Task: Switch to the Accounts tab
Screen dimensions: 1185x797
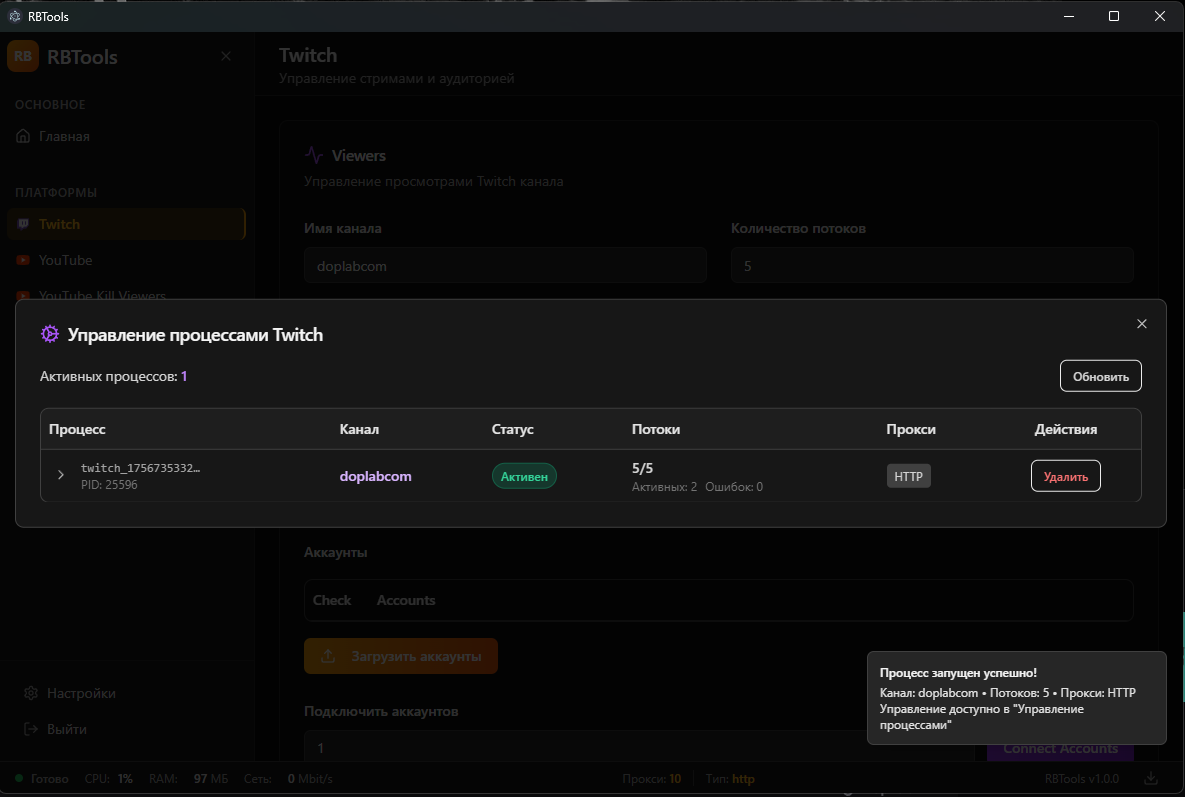Action: click(x=405, y=600)
